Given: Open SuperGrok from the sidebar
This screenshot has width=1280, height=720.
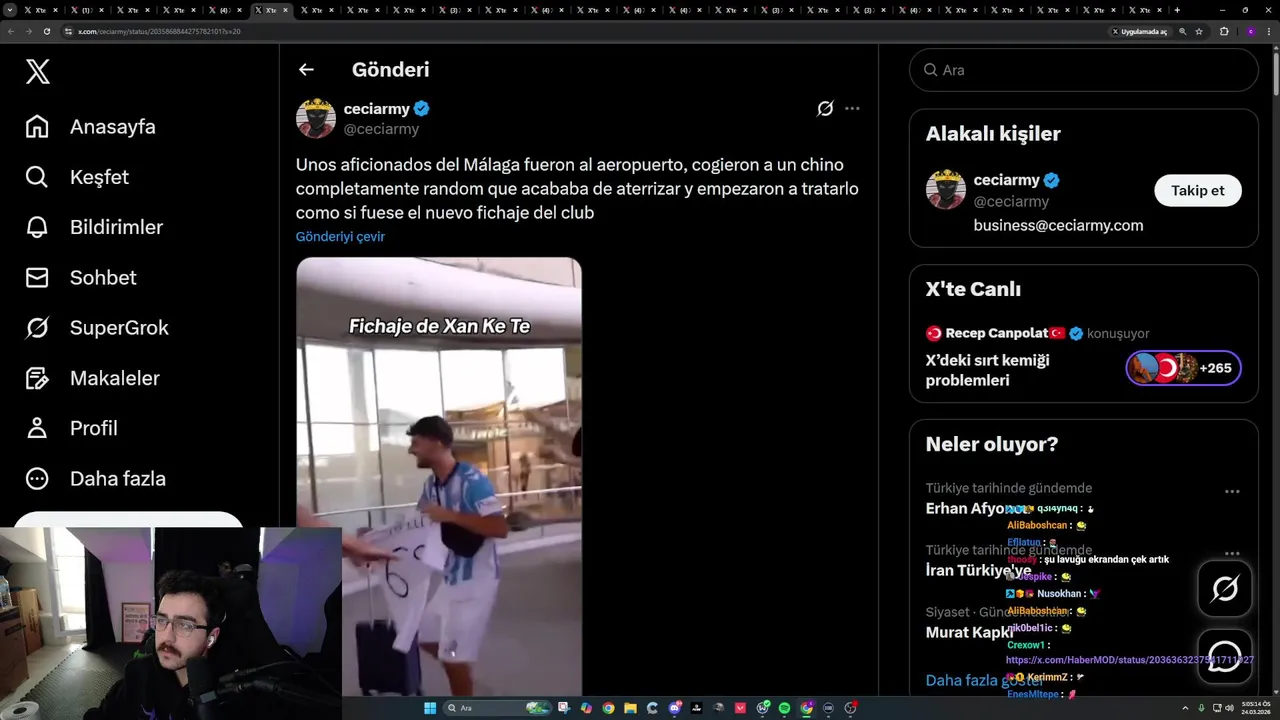Looking at the screenshot, I should 37,328.
